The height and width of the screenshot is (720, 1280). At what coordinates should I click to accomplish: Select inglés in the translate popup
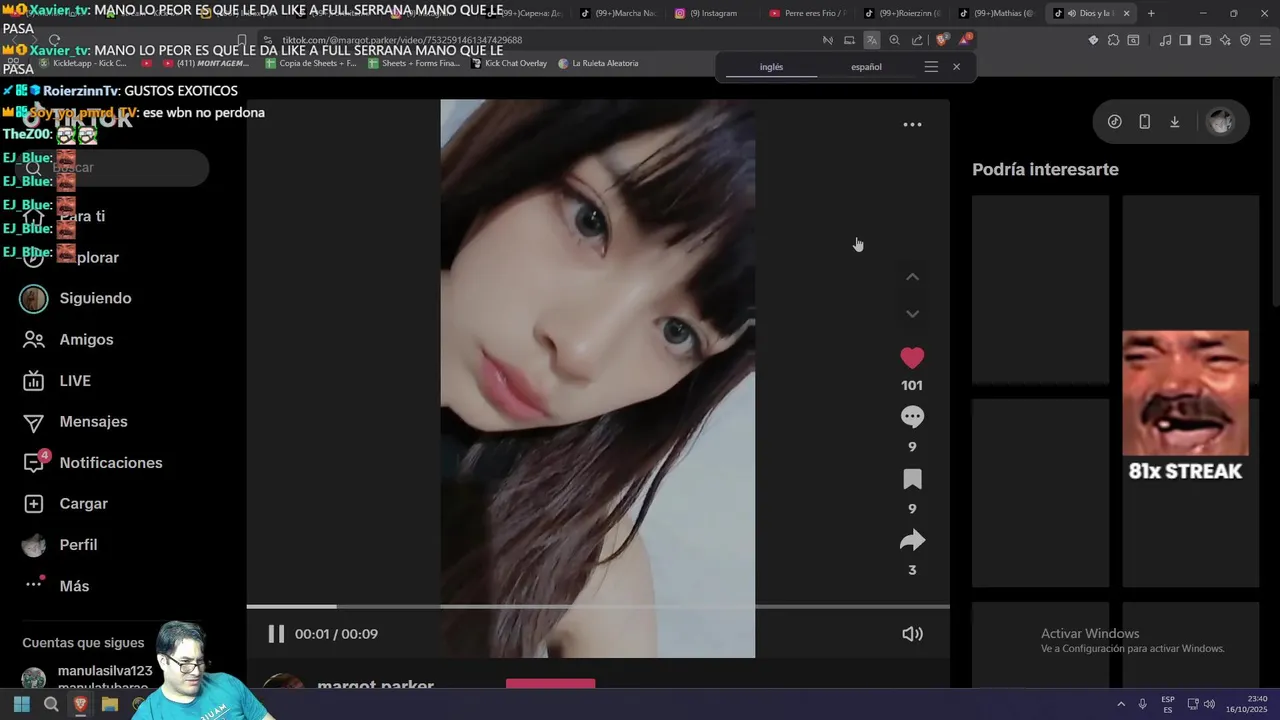pos(771,67)
